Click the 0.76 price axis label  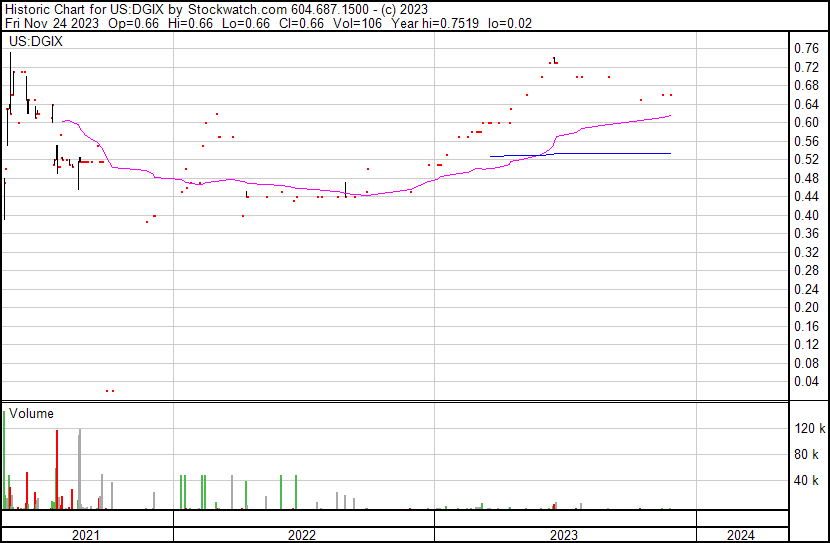click(x=806, y=48)
